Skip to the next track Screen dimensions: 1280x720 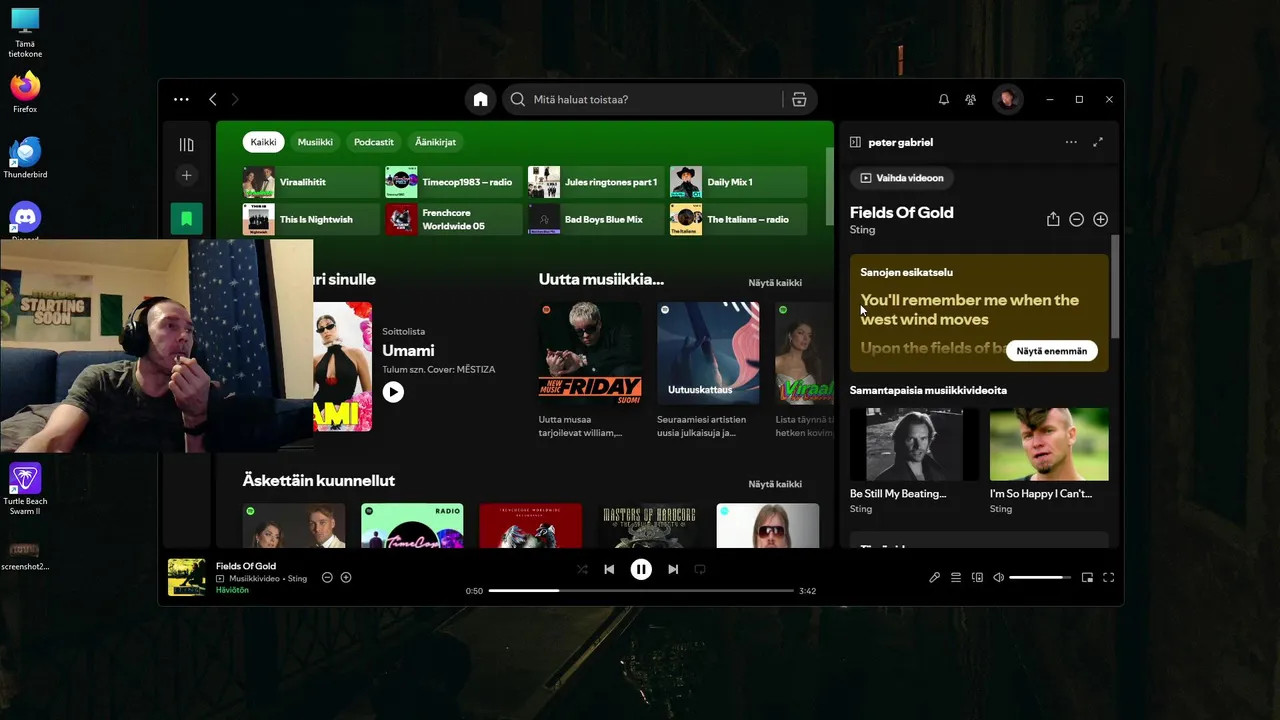pyautogui.click(x=673, y=569)
